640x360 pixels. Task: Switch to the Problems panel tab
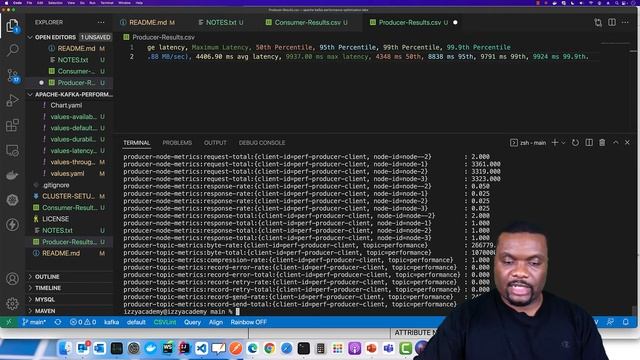(177, 143)
